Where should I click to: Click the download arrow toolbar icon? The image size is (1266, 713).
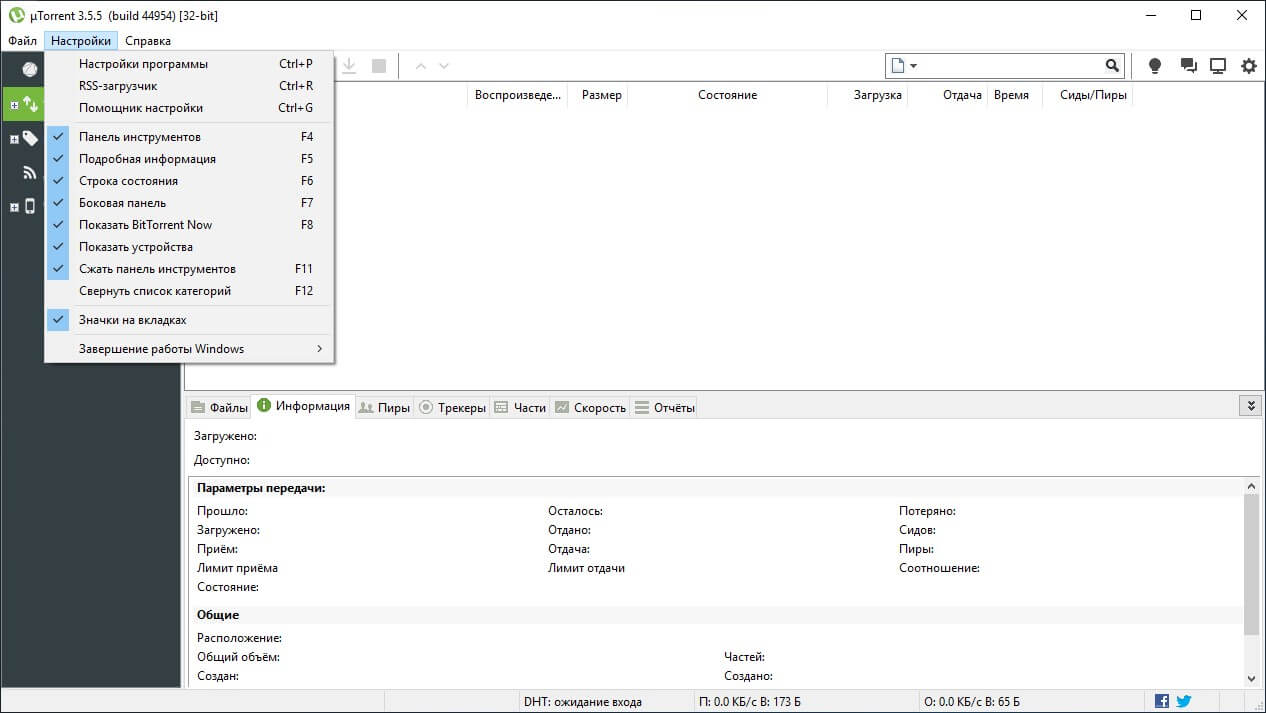pos(349,66)
